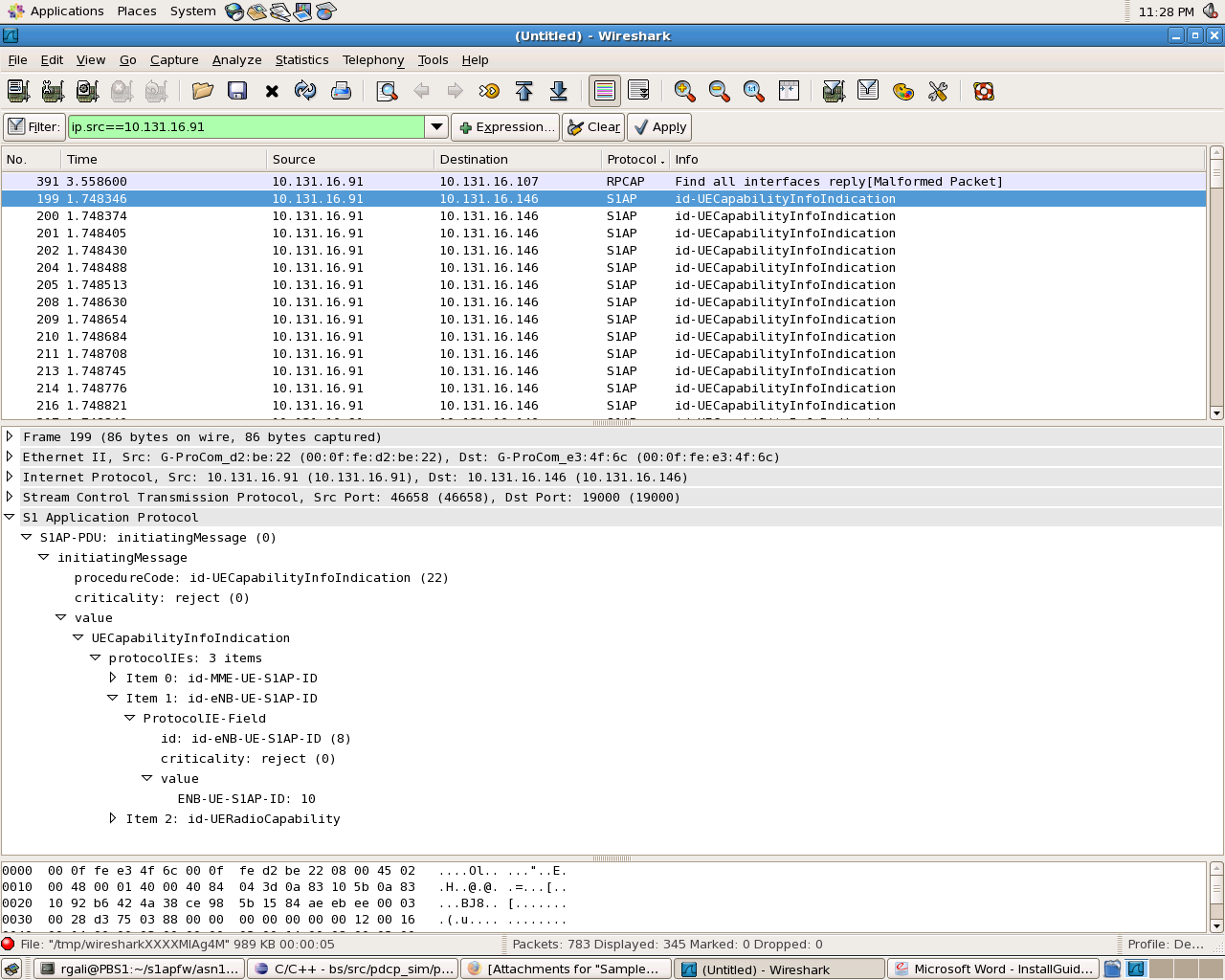Toggle packet list colorization

tap(605, 91)
